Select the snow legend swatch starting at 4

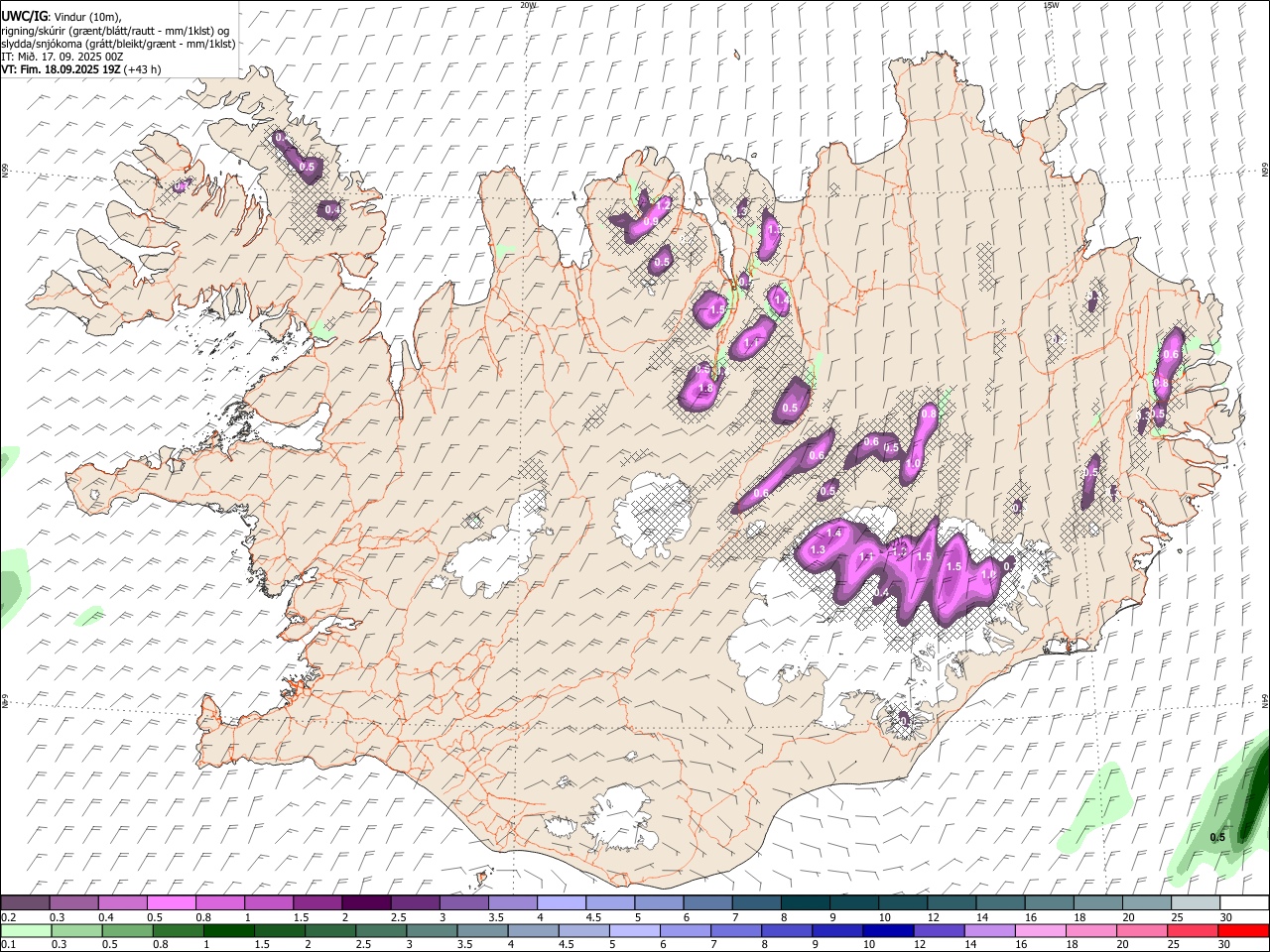point(562,903)
